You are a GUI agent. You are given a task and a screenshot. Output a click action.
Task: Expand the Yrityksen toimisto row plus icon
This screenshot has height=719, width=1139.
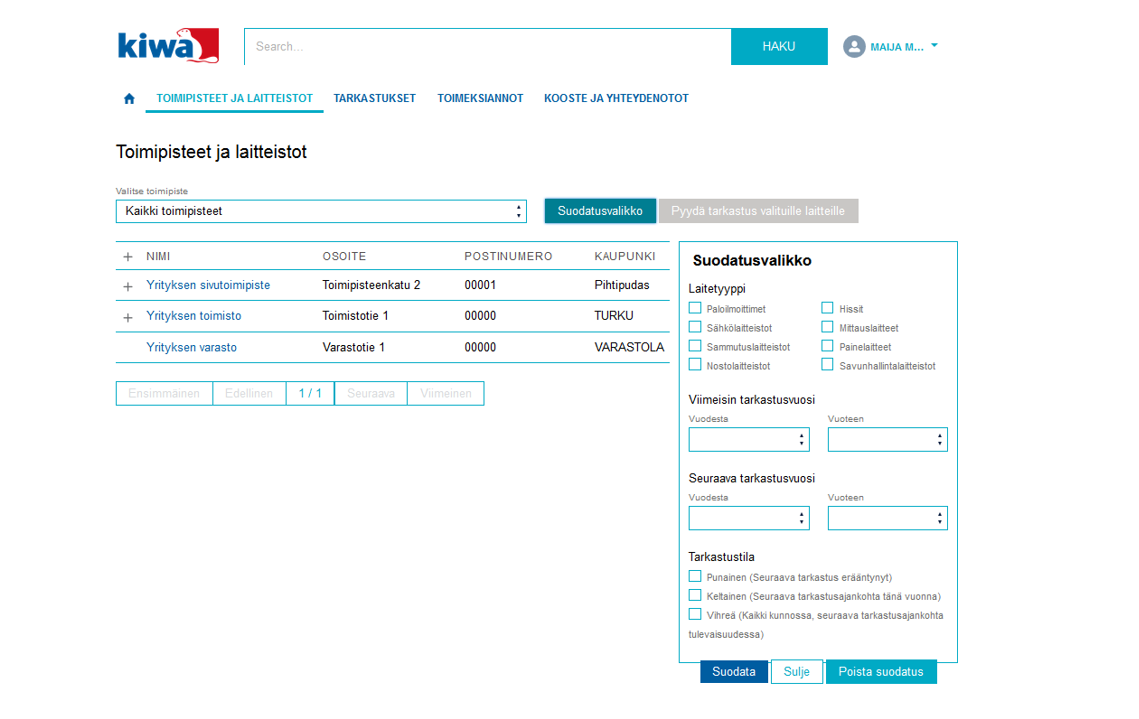(128, 317)
